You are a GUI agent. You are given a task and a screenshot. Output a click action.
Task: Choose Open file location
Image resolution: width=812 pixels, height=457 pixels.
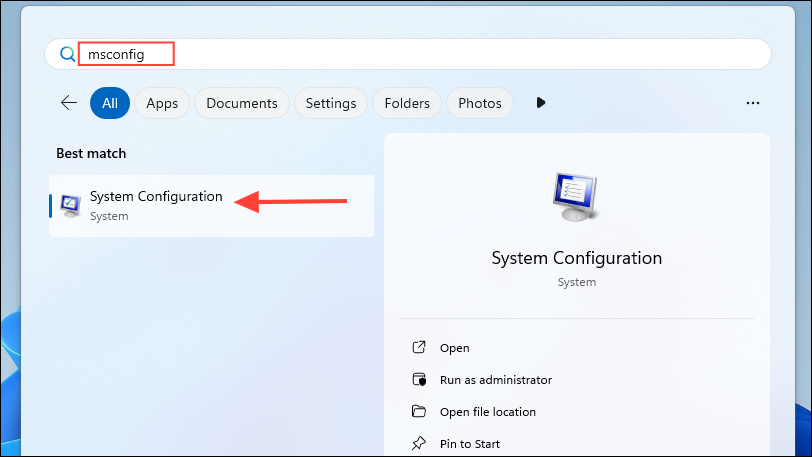(488, 412)
